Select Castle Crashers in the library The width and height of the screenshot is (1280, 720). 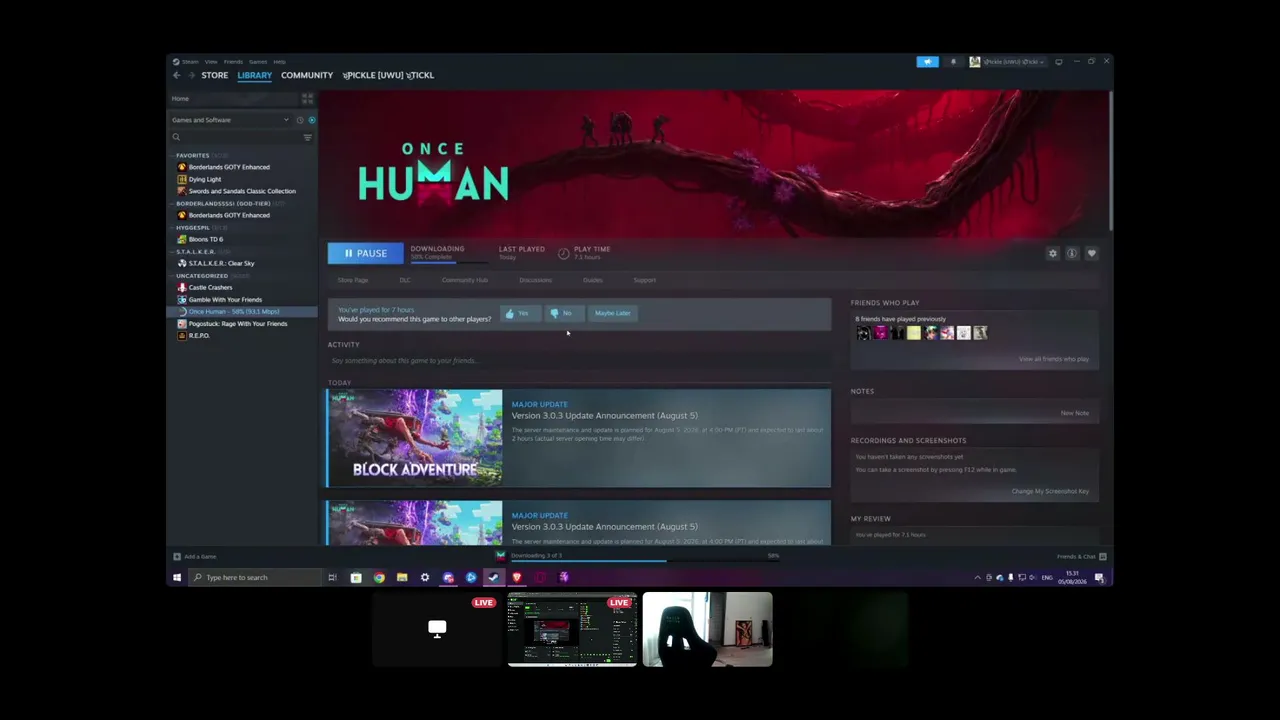tap(210, 287)
